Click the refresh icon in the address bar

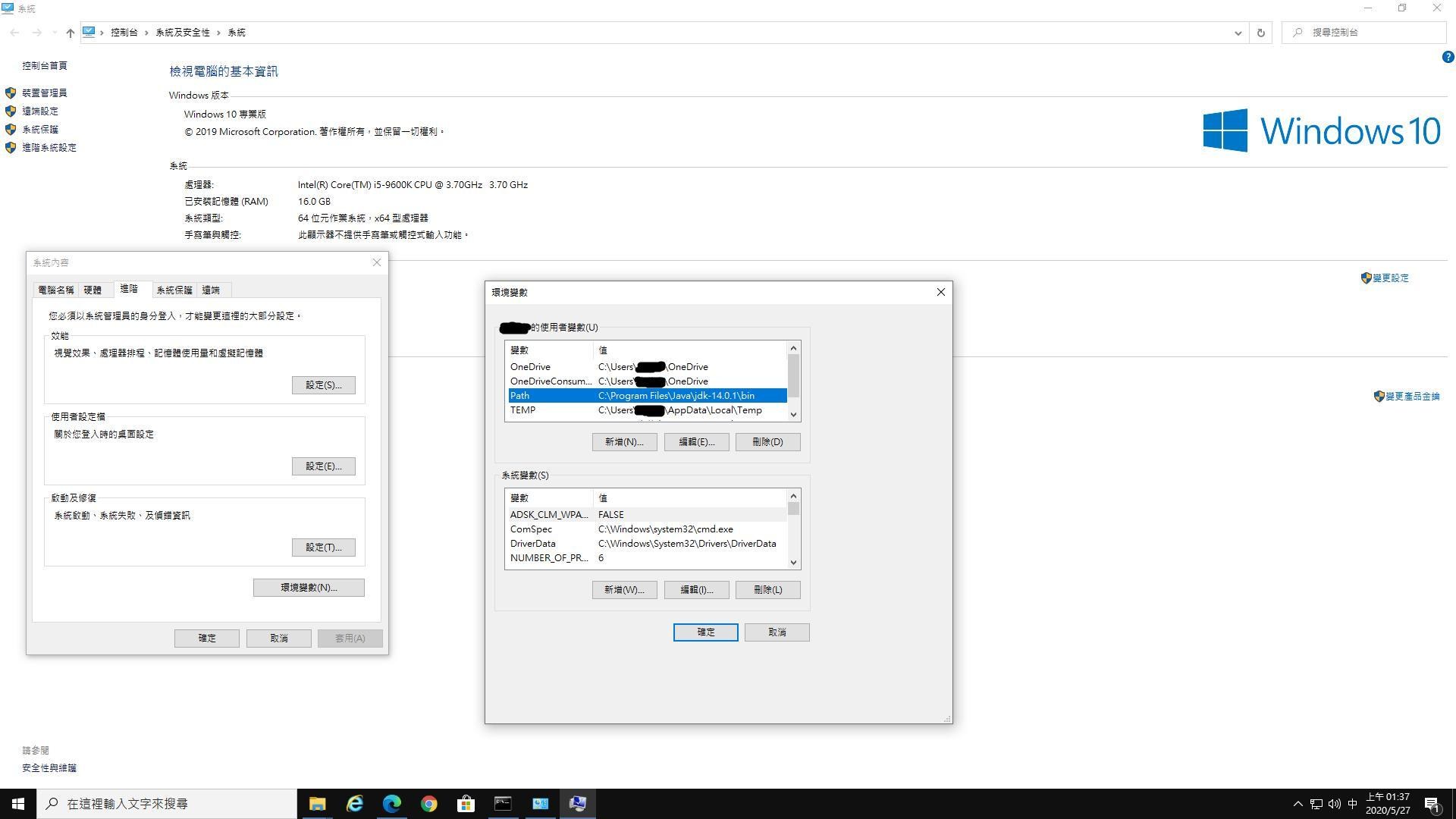point(1260,33)
